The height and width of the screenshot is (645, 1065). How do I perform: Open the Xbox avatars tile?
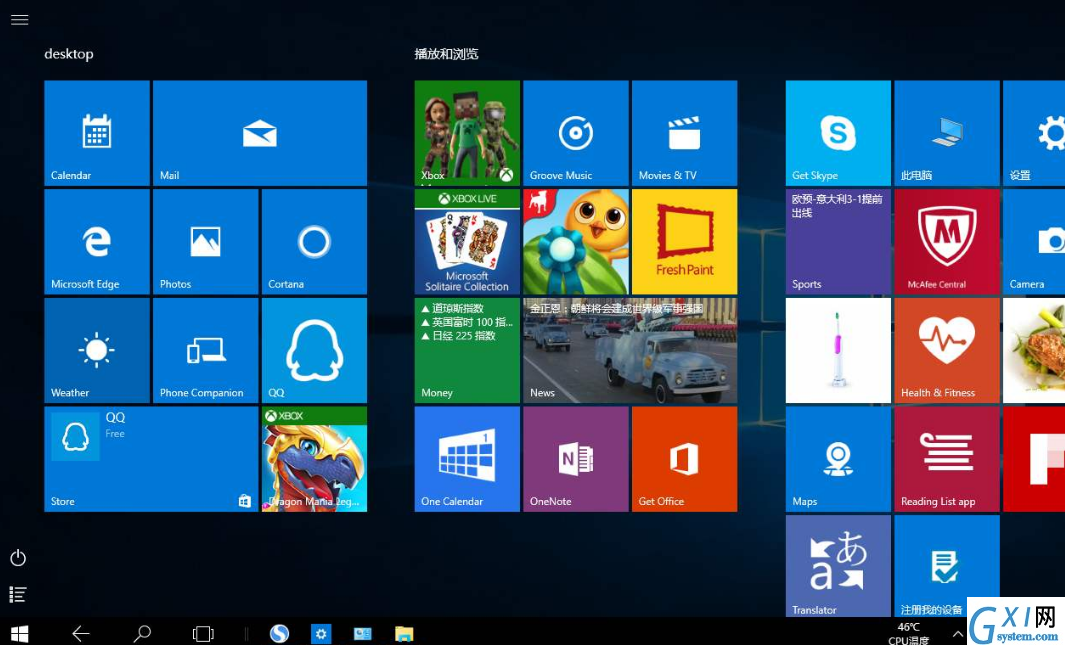(467, 133)
